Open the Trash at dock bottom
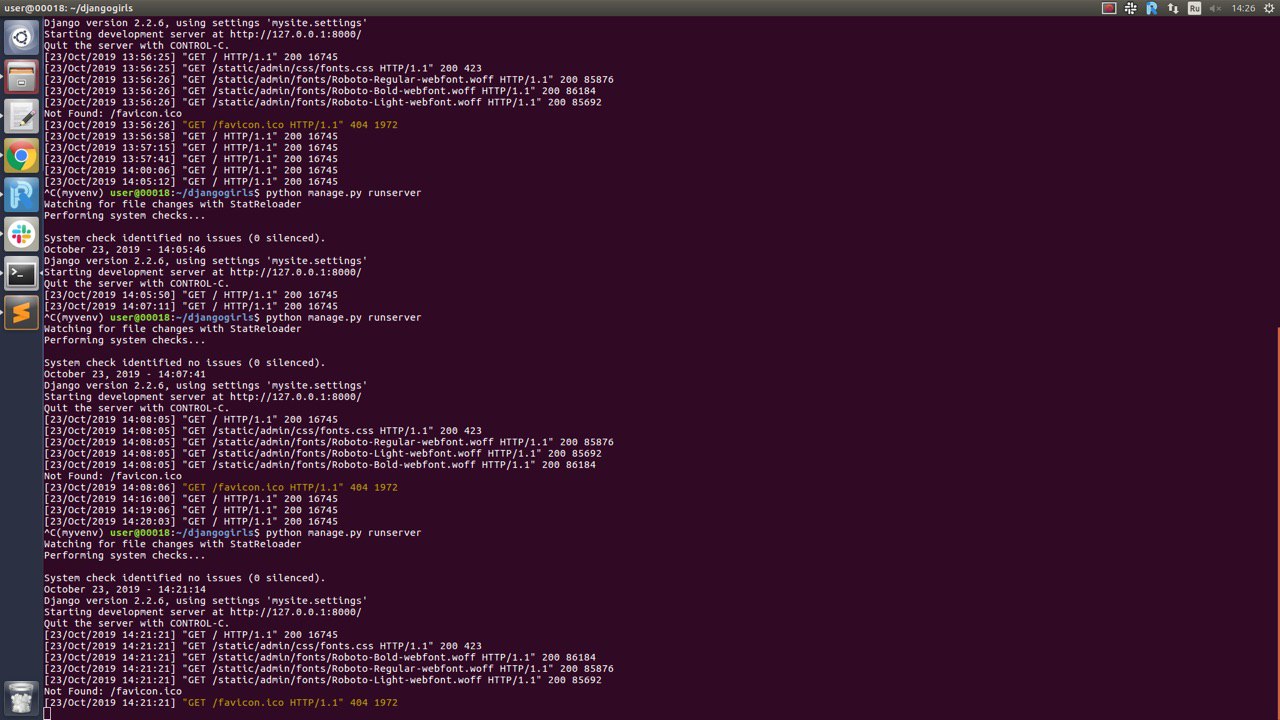The height and width of the screenshot is (720, 1280). pos(21,697)
